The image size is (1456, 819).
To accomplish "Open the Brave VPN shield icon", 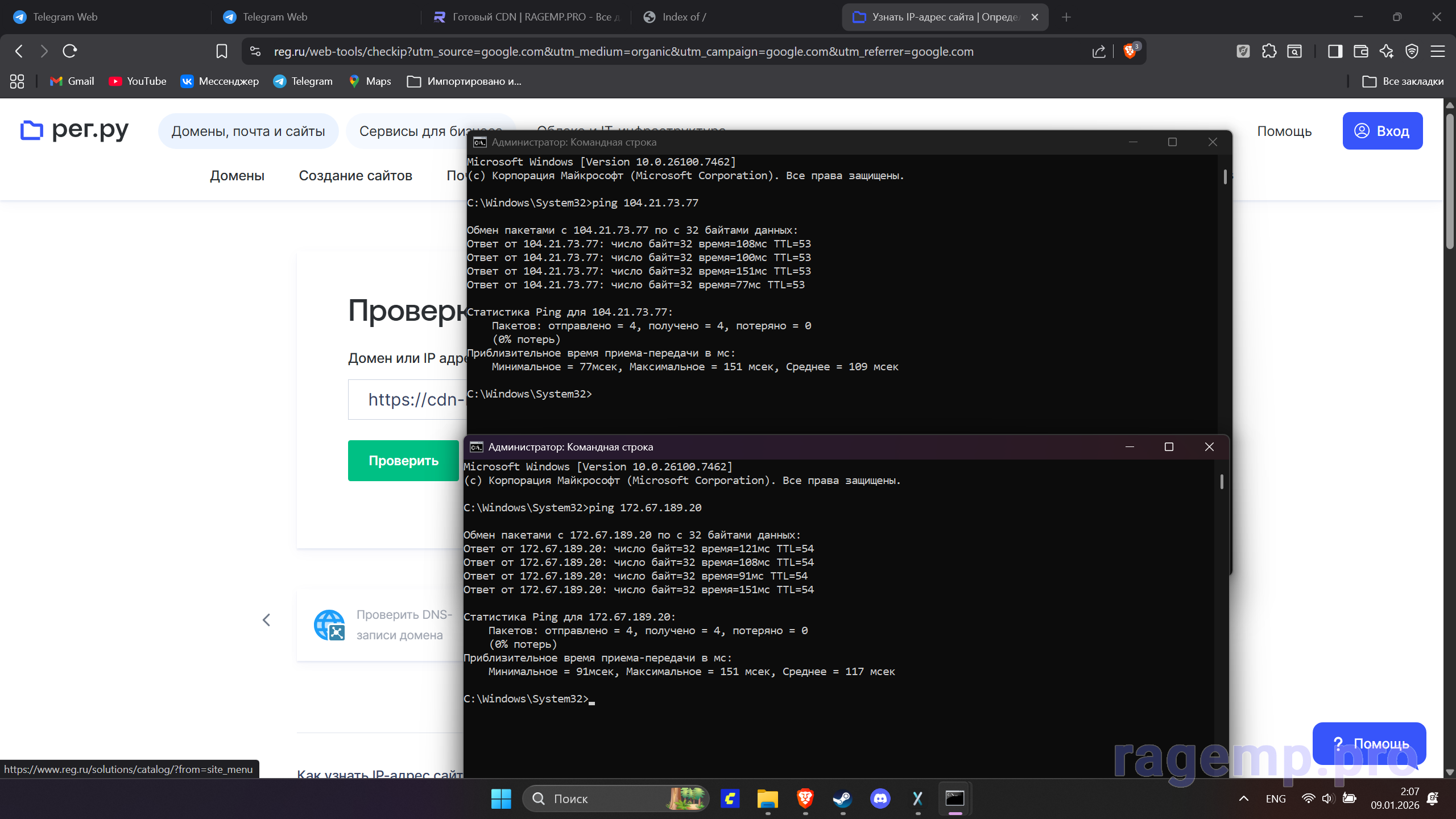I will (1412, 51).
